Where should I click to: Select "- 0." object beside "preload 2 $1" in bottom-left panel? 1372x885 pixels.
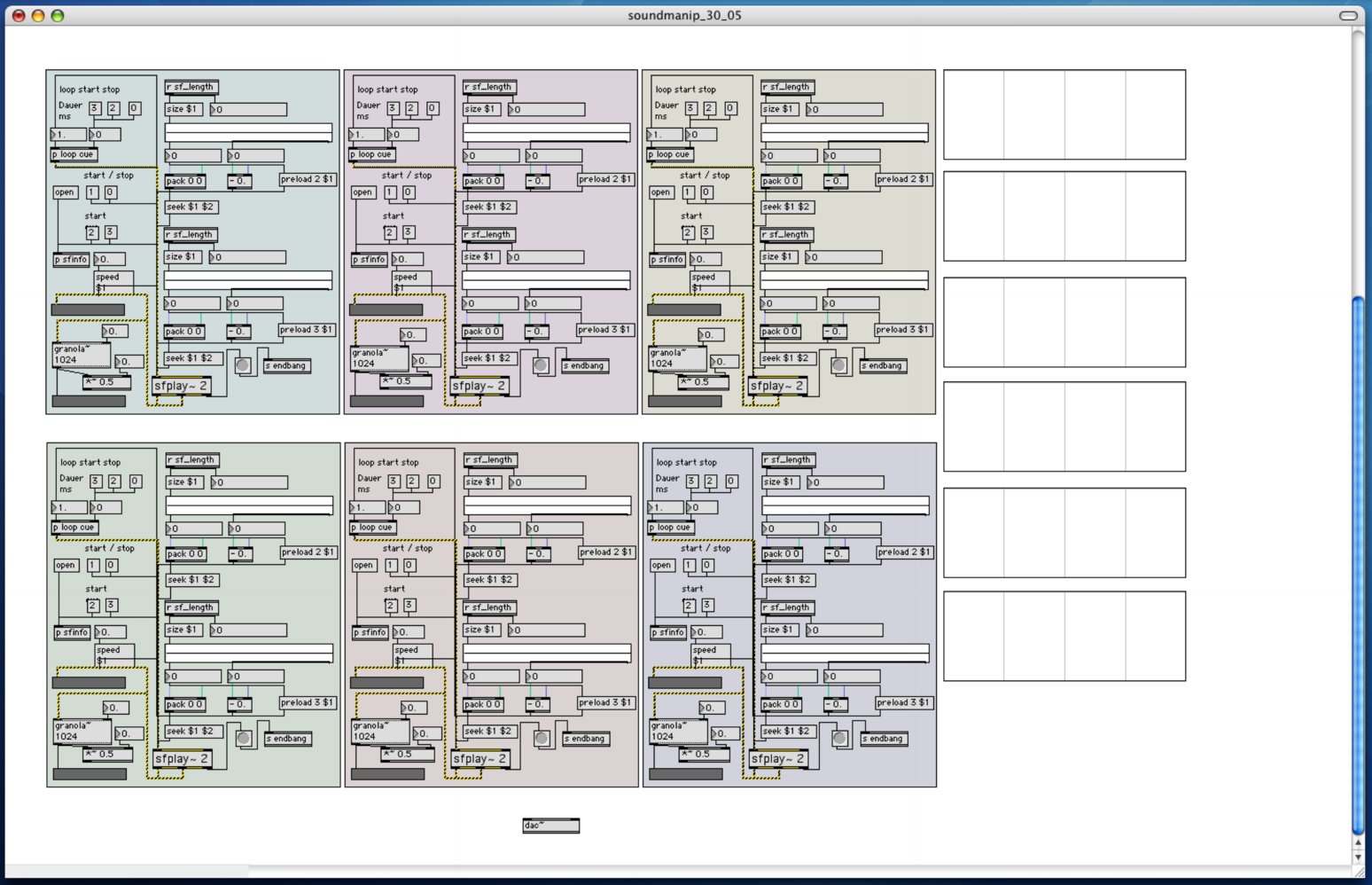pyautogui.click(x=241, y=553)
